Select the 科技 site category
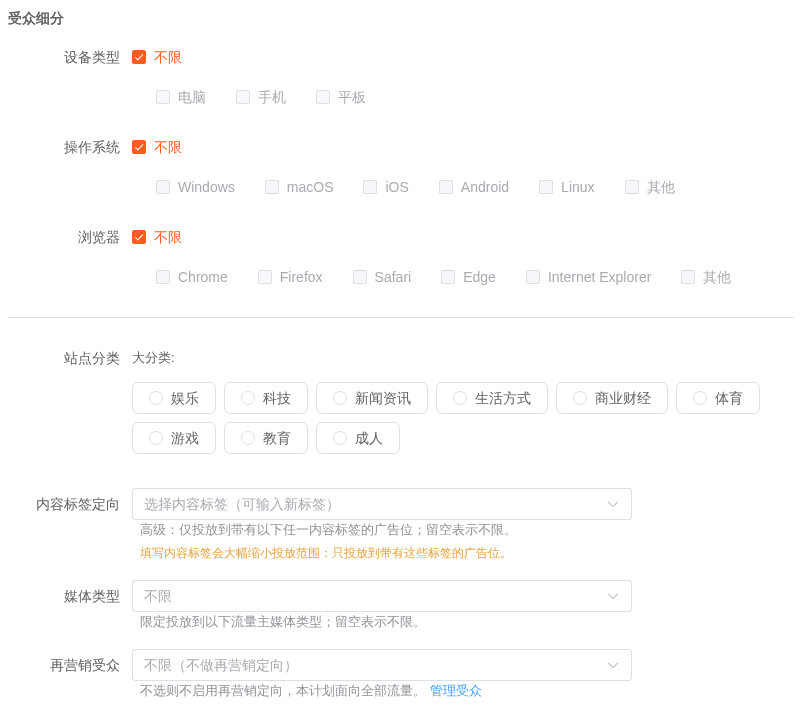 (x=266, y=398)
